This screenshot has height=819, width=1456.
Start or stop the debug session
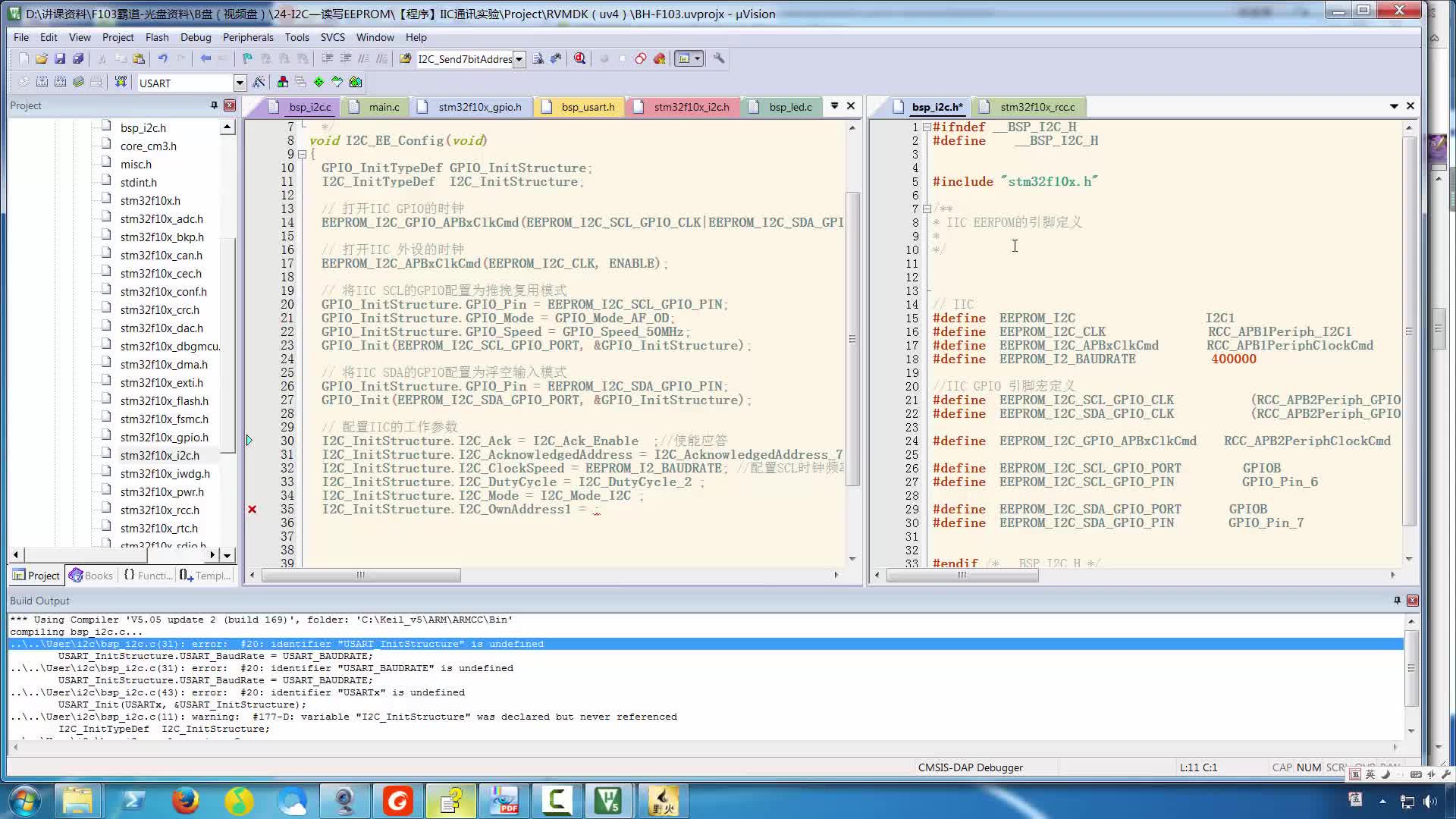580,58
